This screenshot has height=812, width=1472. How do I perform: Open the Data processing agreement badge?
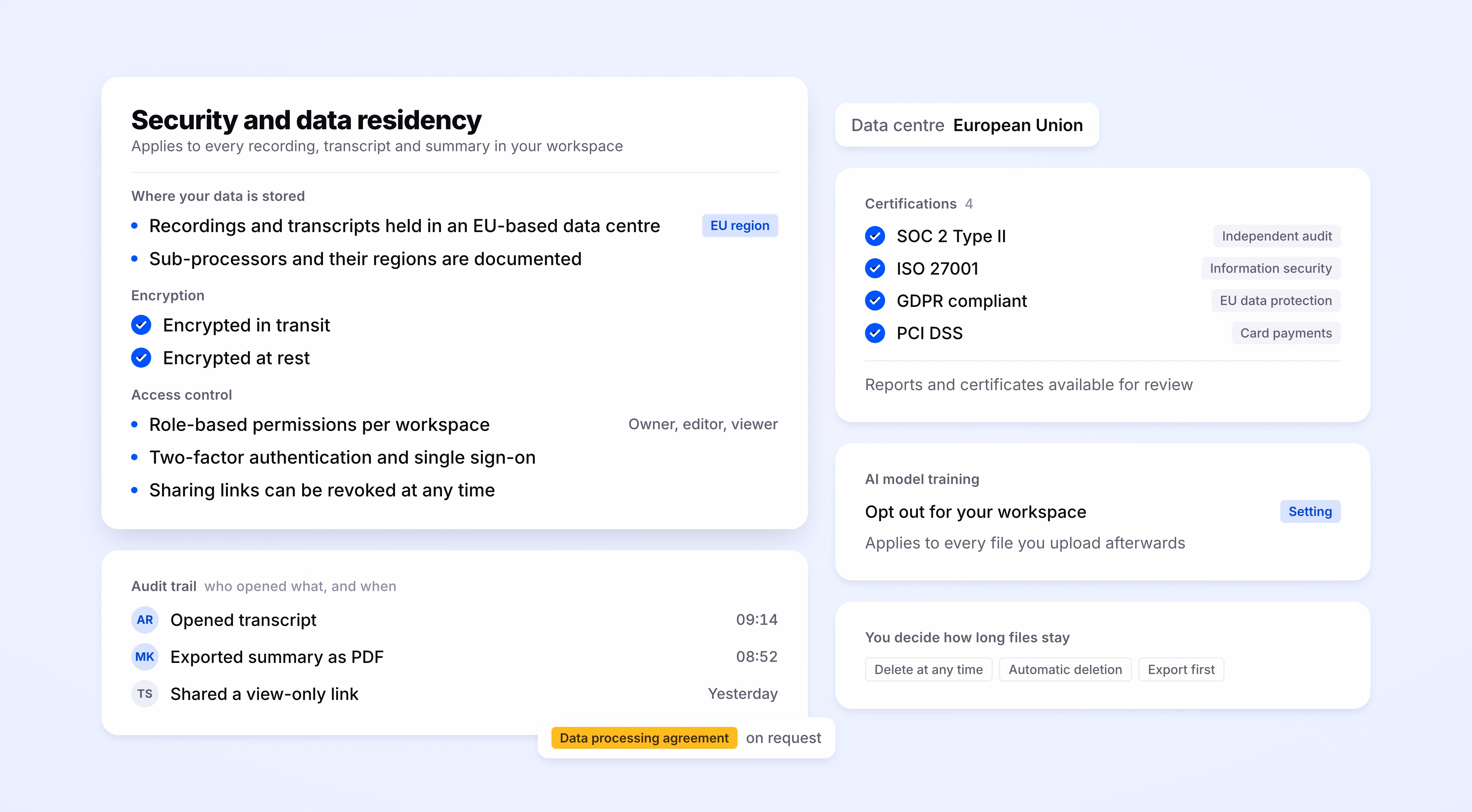point(644,738)
